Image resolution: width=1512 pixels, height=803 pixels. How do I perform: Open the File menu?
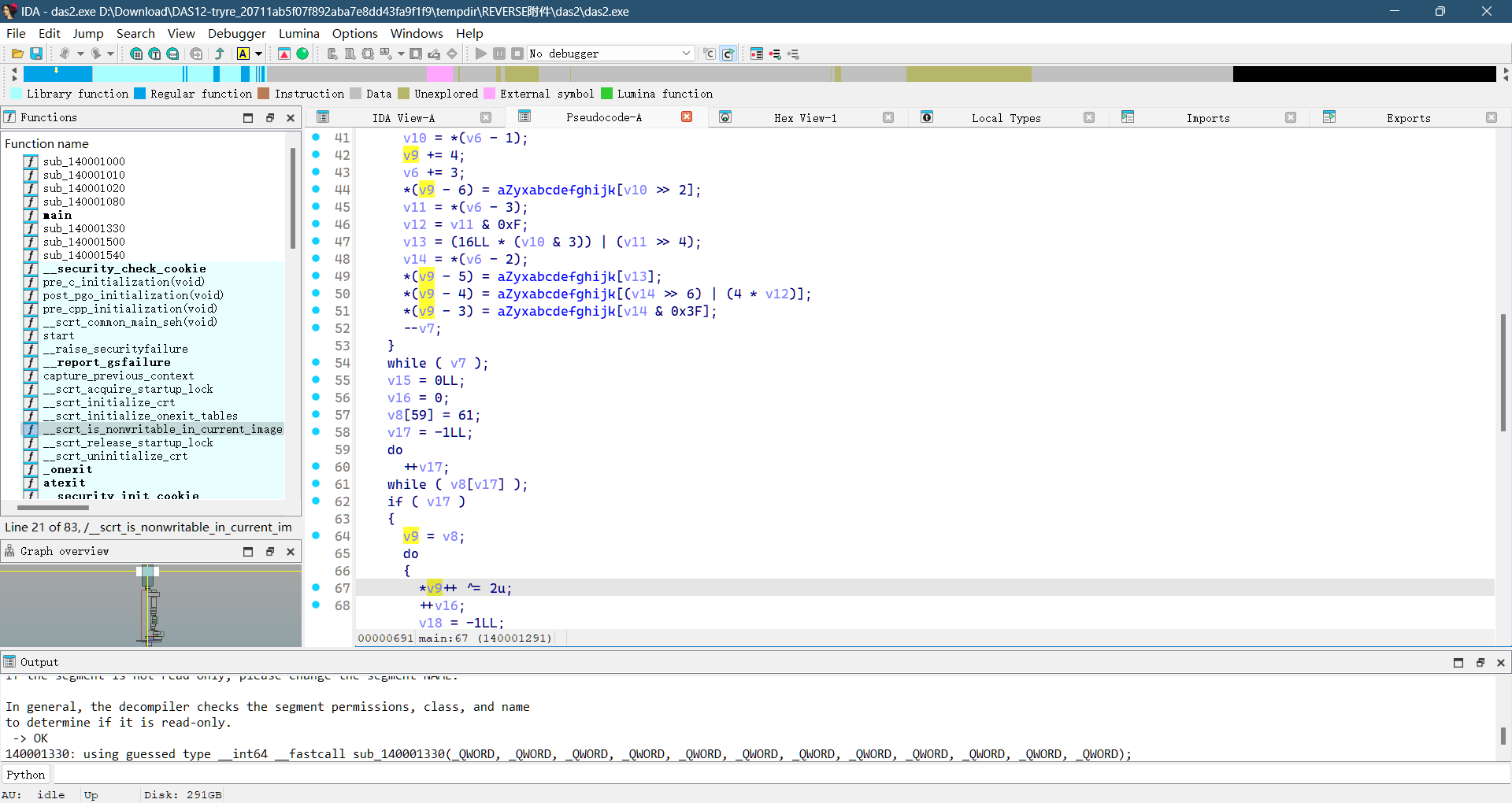tap(16, 33)
